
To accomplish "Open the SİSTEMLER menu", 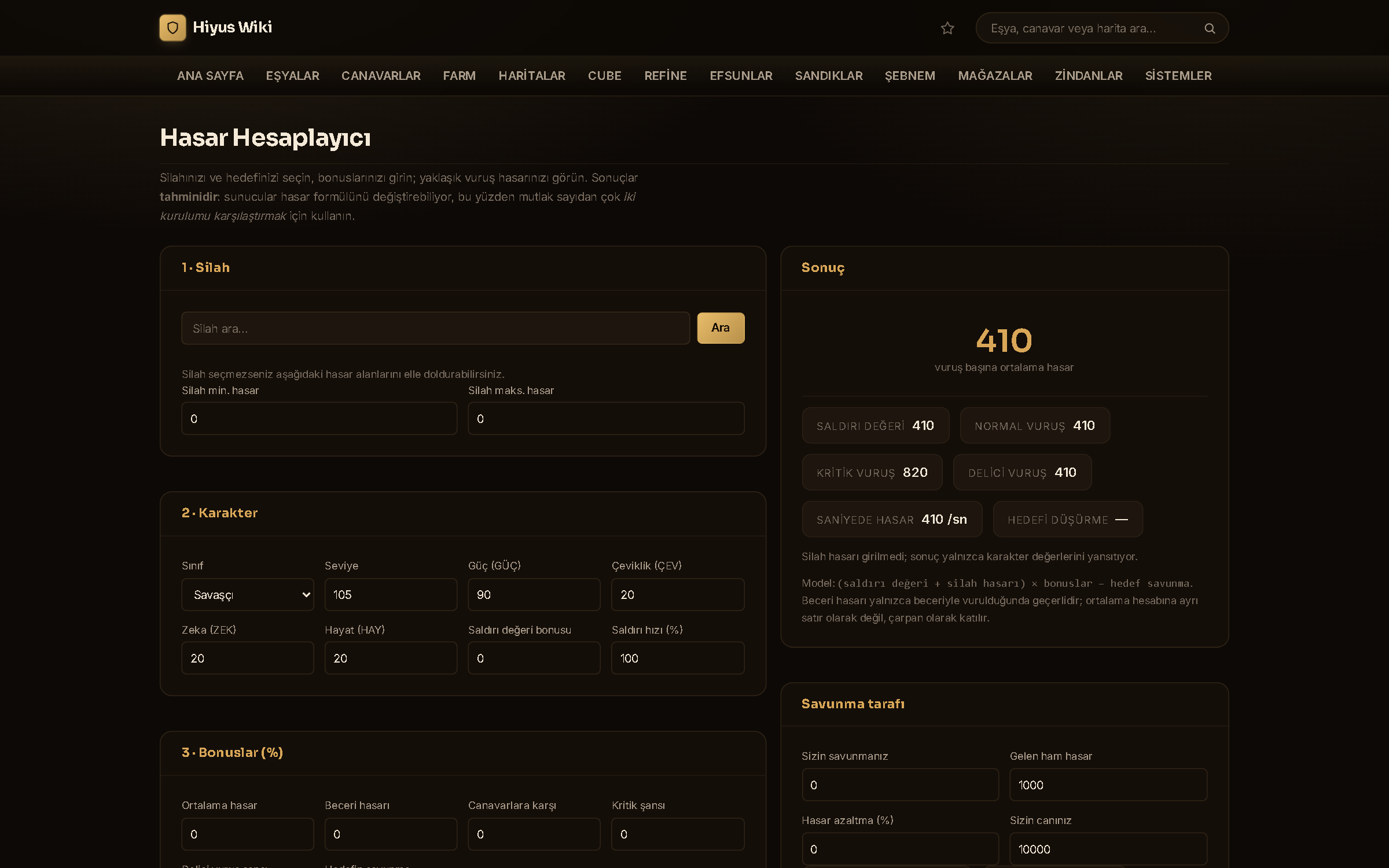I will [x=1178, y=76].
